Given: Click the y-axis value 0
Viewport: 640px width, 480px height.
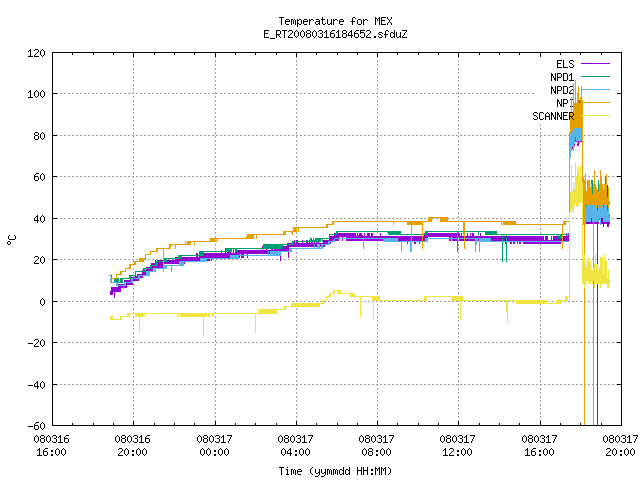Looking at the screenshot, I should pos(42,302).
